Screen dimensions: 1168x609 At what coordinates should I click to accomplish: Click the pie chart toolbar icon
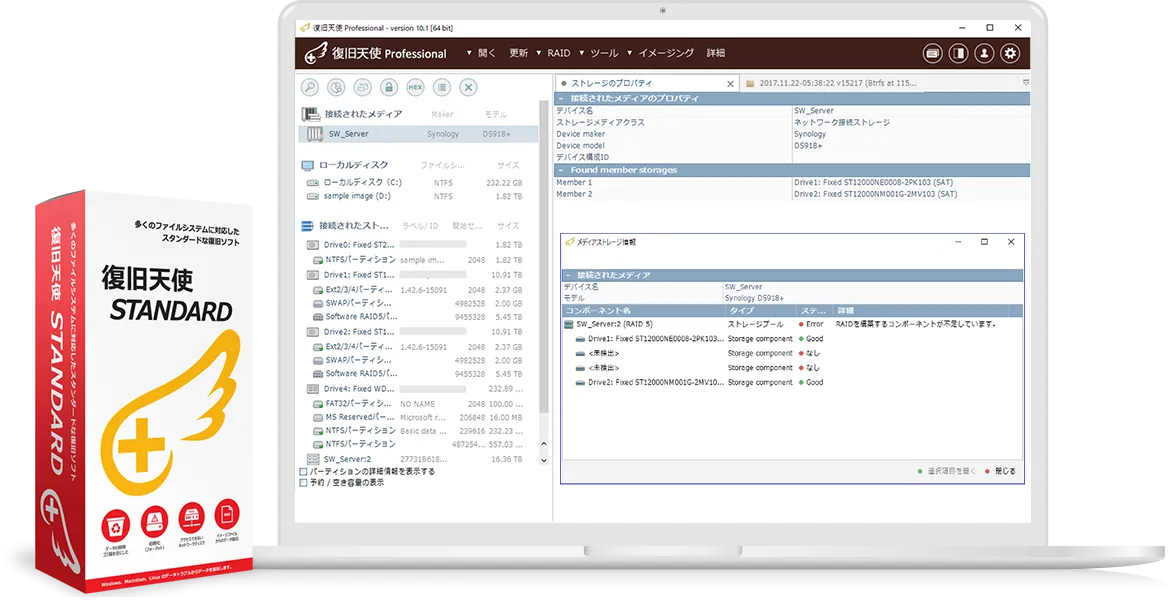tap(337, 87)
